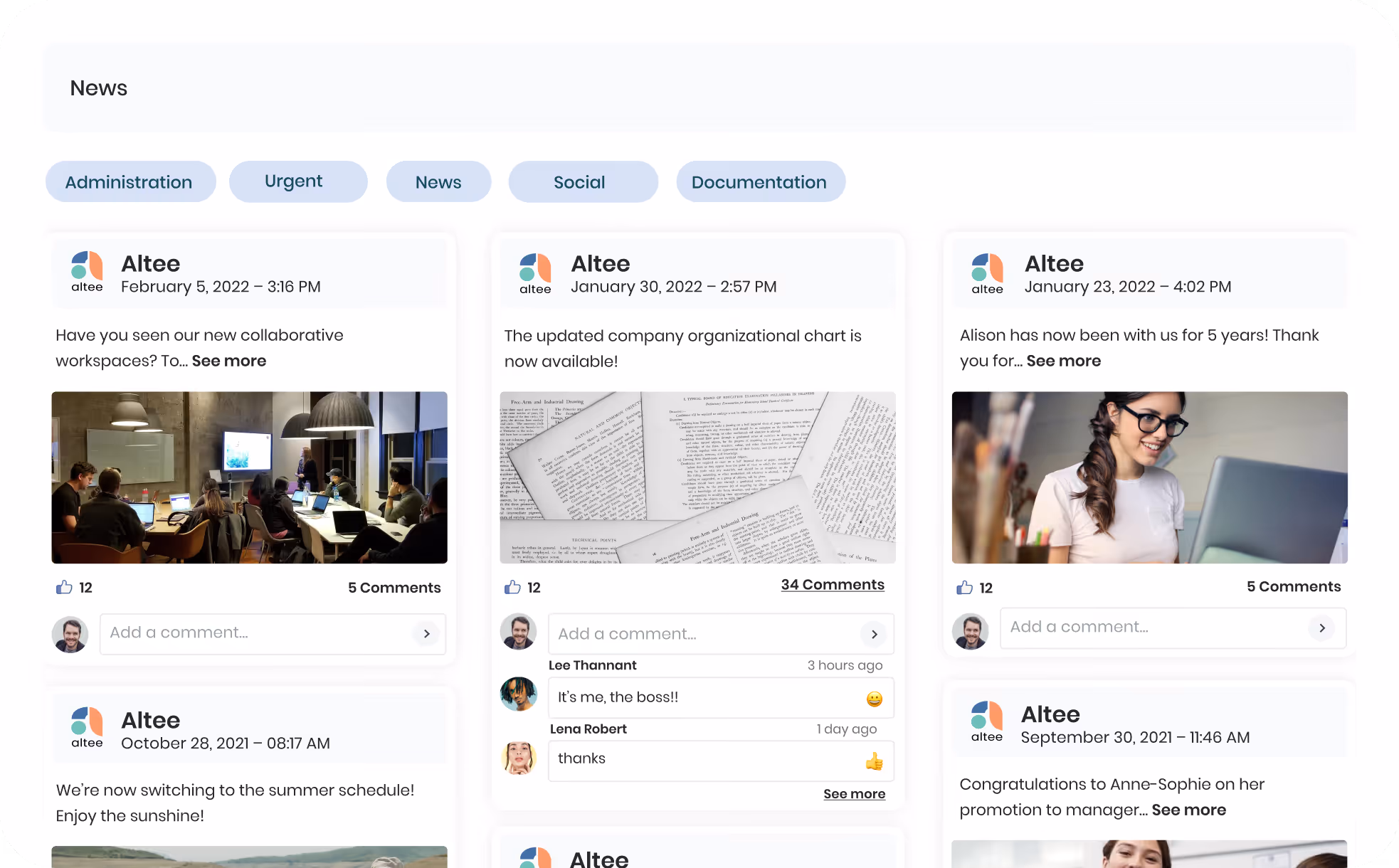Open 5 Comments on January 23 post
The width and height of the screenshot is (1399, 868).
tap(1294, 586)
